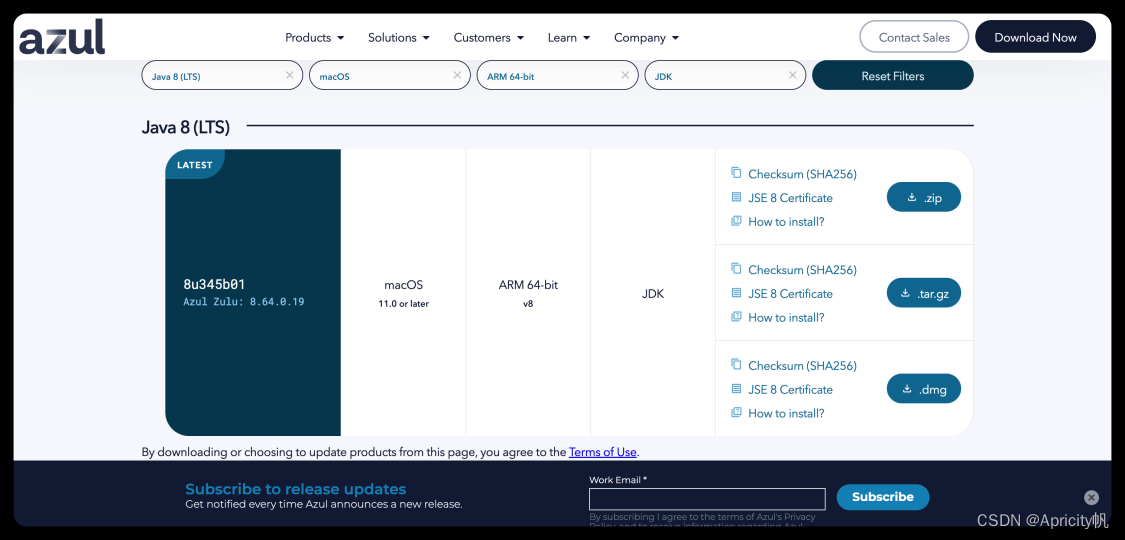The width and height of the screenshot is (1125, 540).
Task: Open the Terms of Use link
Action: point(603,452)
